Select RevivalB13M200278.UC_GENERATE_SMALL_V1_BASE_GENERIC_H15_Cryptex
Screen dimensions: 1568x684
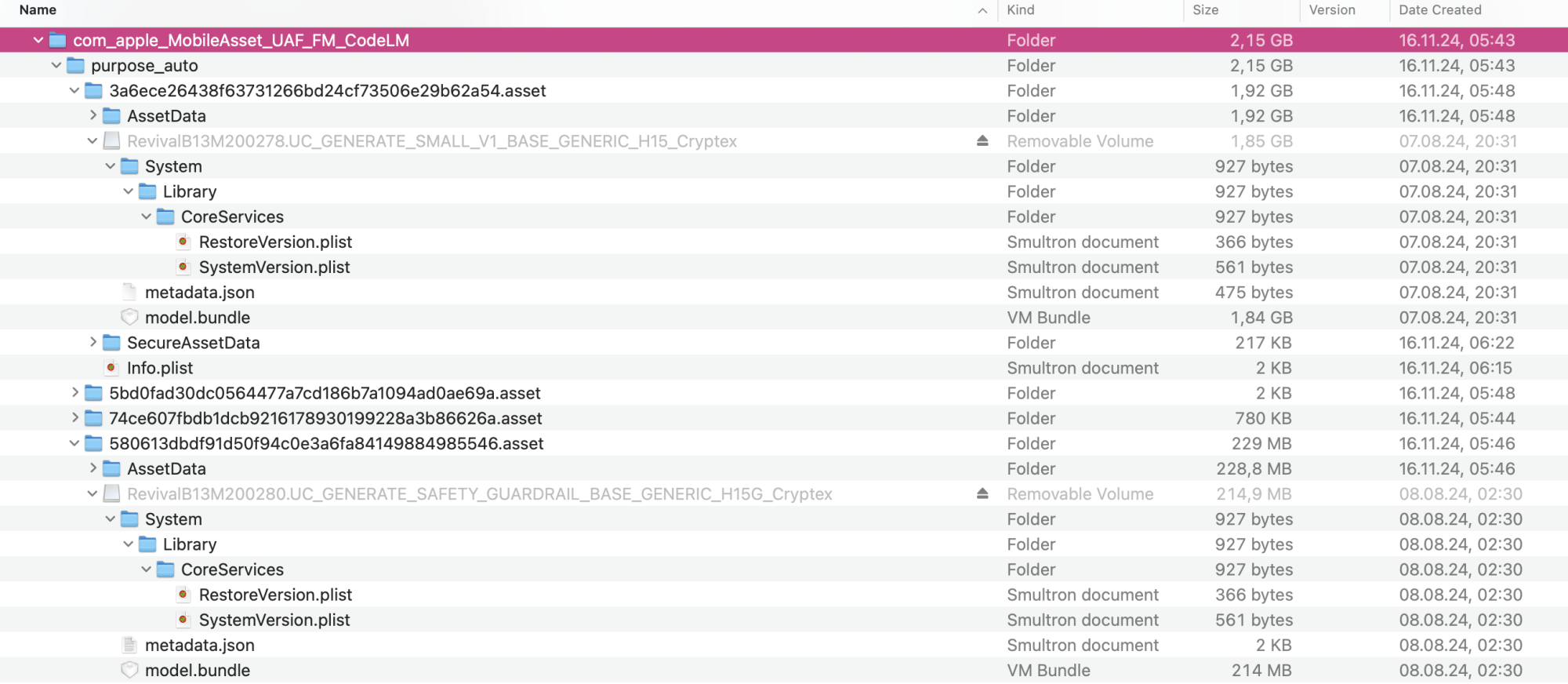click(x=432, y=141)
